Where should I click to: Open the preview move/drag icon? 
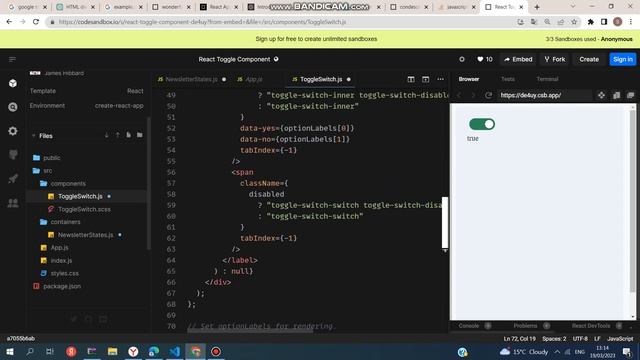tap(601, 95)
